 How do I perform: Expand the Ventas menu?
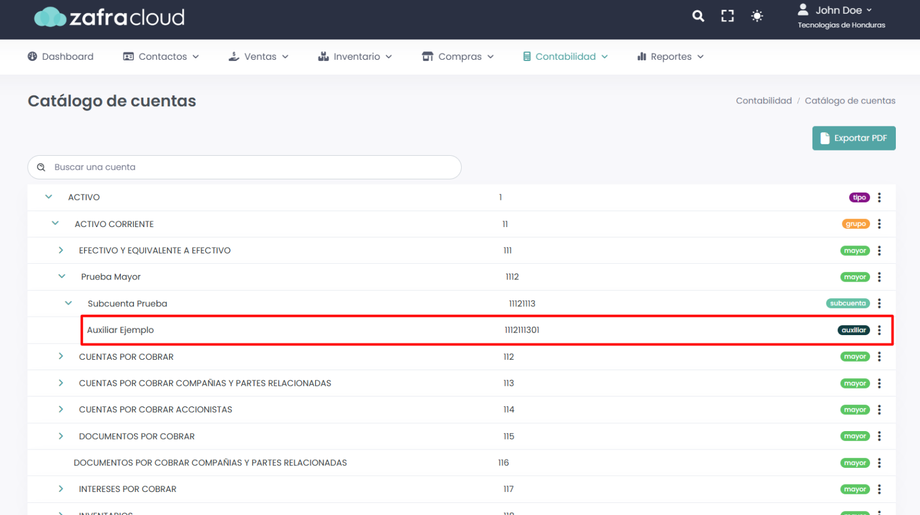pos(258,57)
